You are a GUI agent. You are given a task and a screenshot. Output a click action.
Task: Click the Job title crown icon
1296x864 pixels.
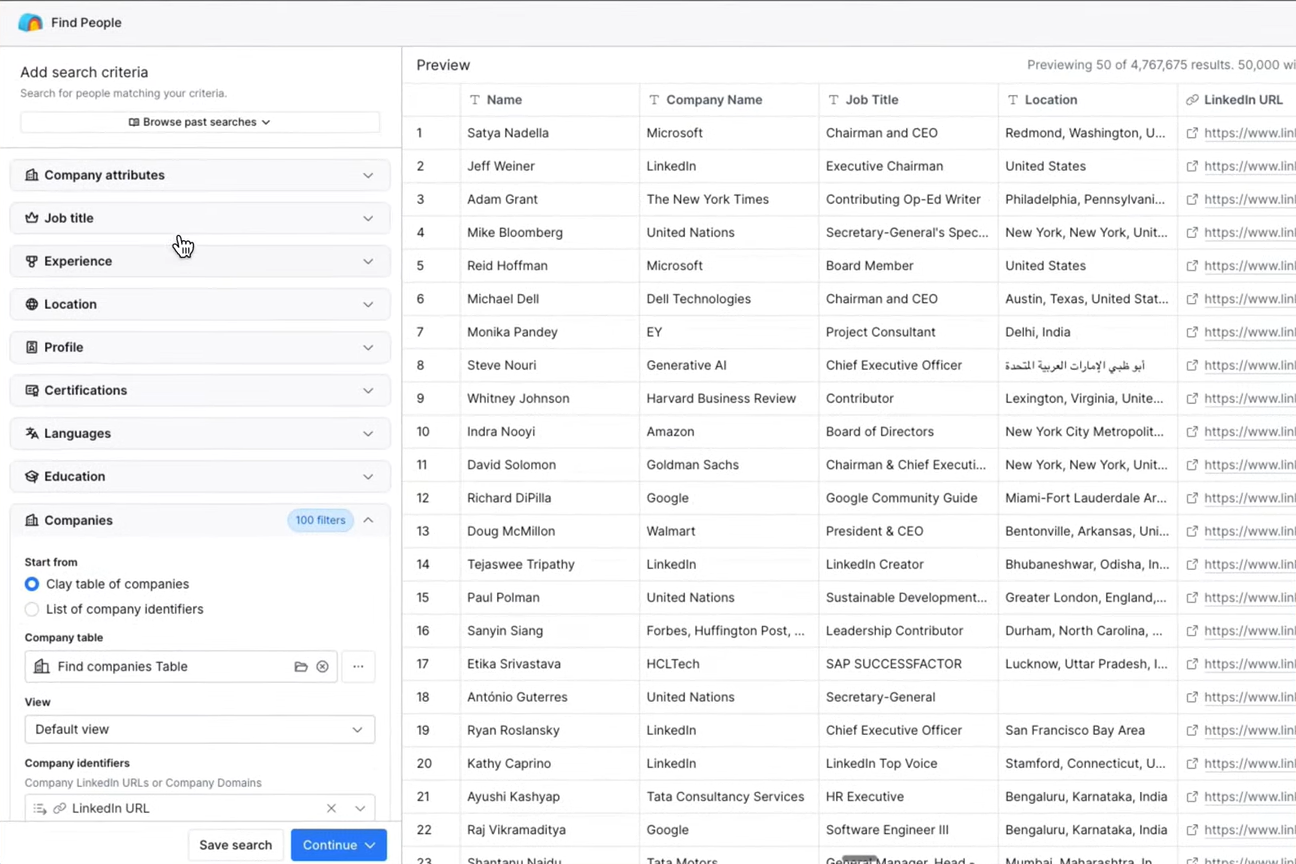[32, 218]
